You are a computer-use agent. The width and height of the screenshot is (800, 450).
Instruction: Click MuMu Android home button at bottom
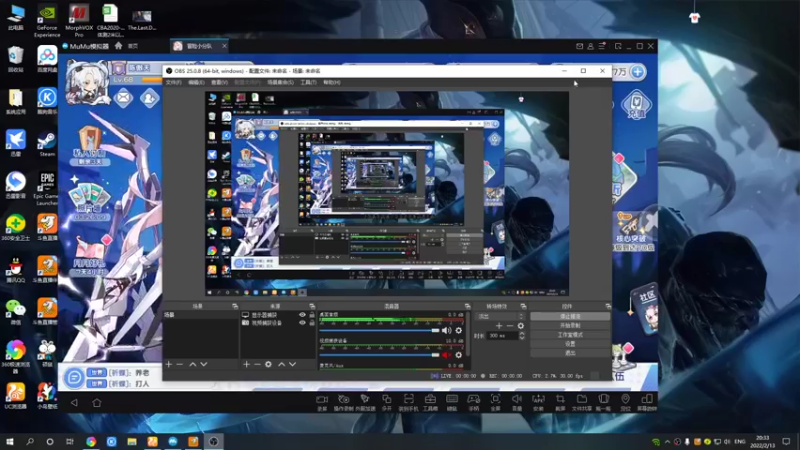click(x=96, y=403)
